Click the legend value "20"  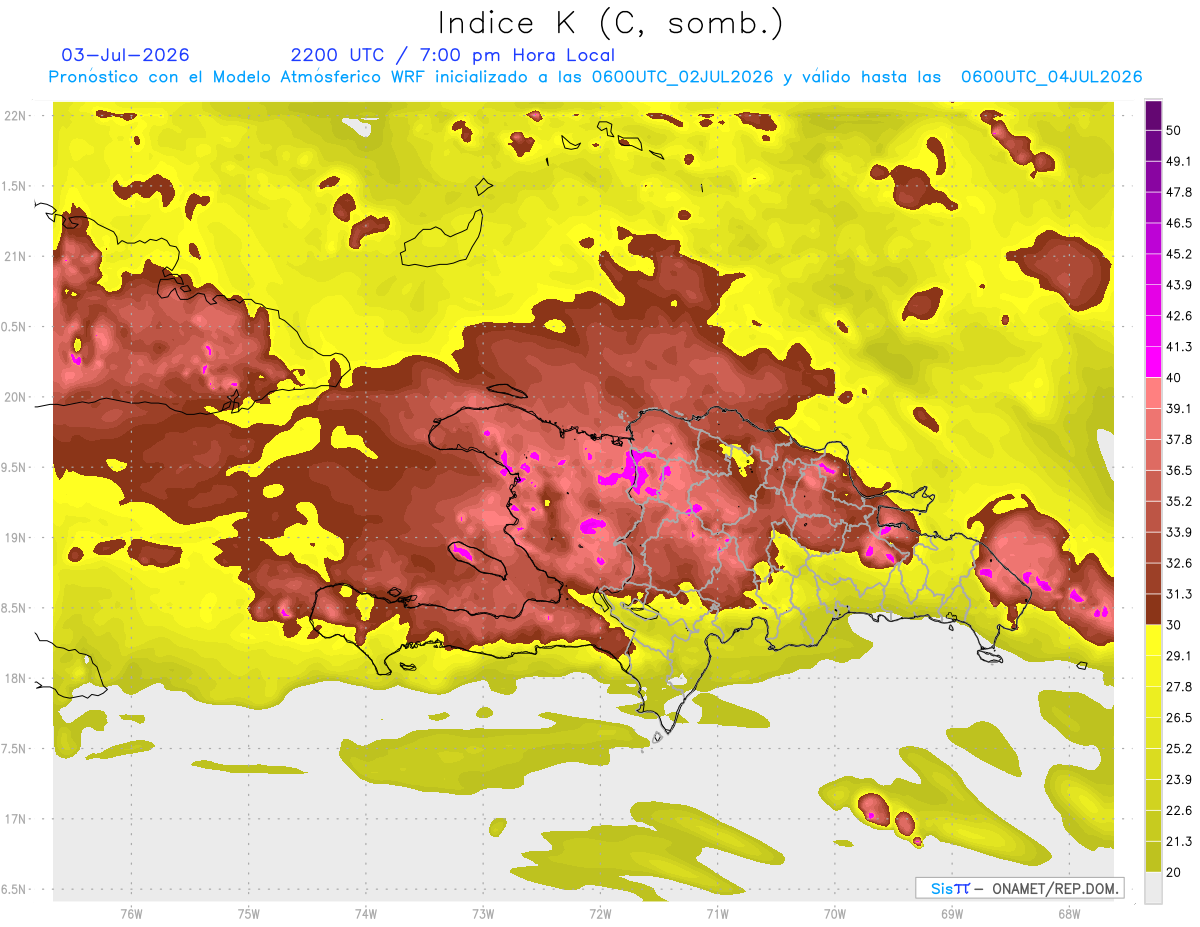point(1174,872)
